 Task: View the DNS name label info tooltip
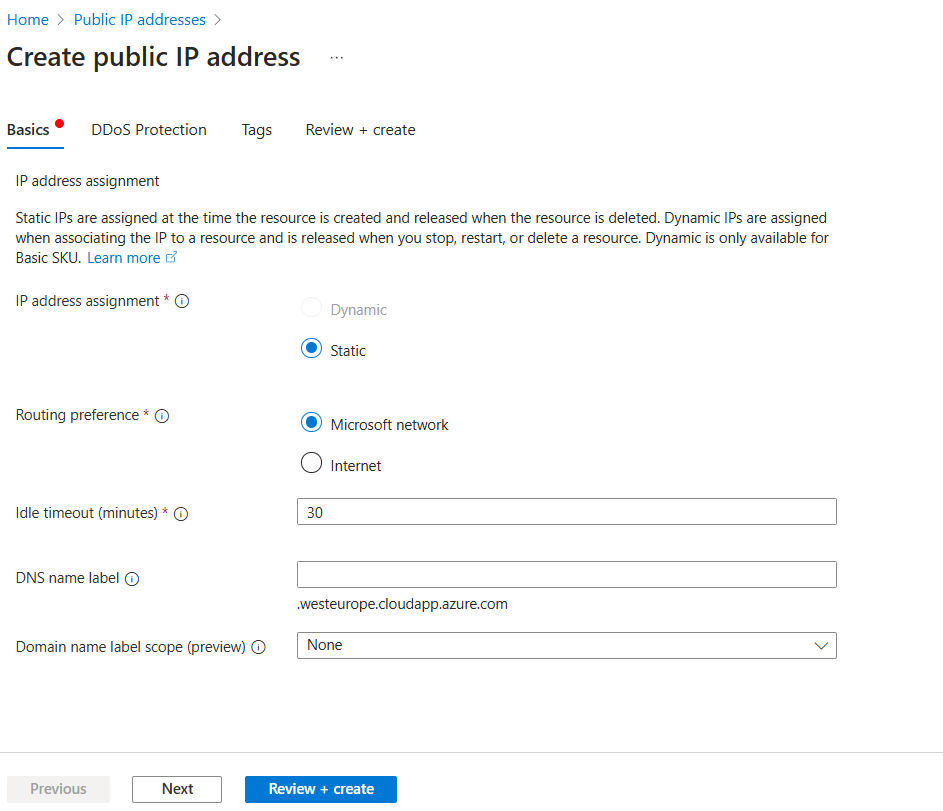tap(134, 578)
